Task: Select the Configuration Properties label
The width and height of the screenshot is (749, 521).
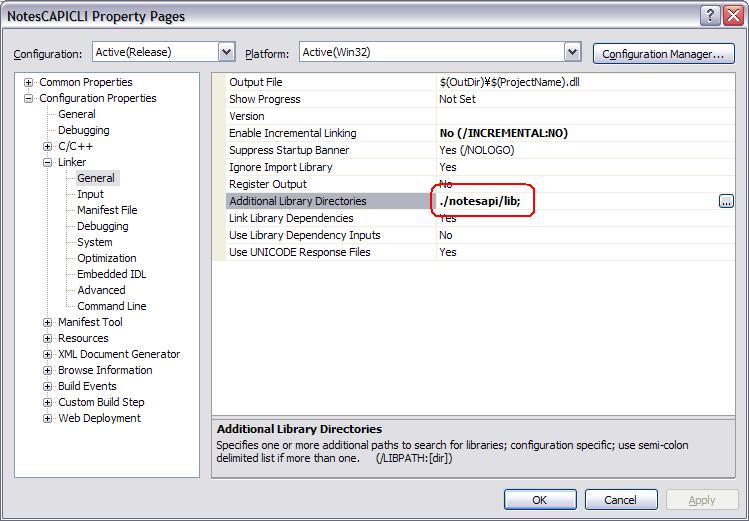Action: coord(98,98)
